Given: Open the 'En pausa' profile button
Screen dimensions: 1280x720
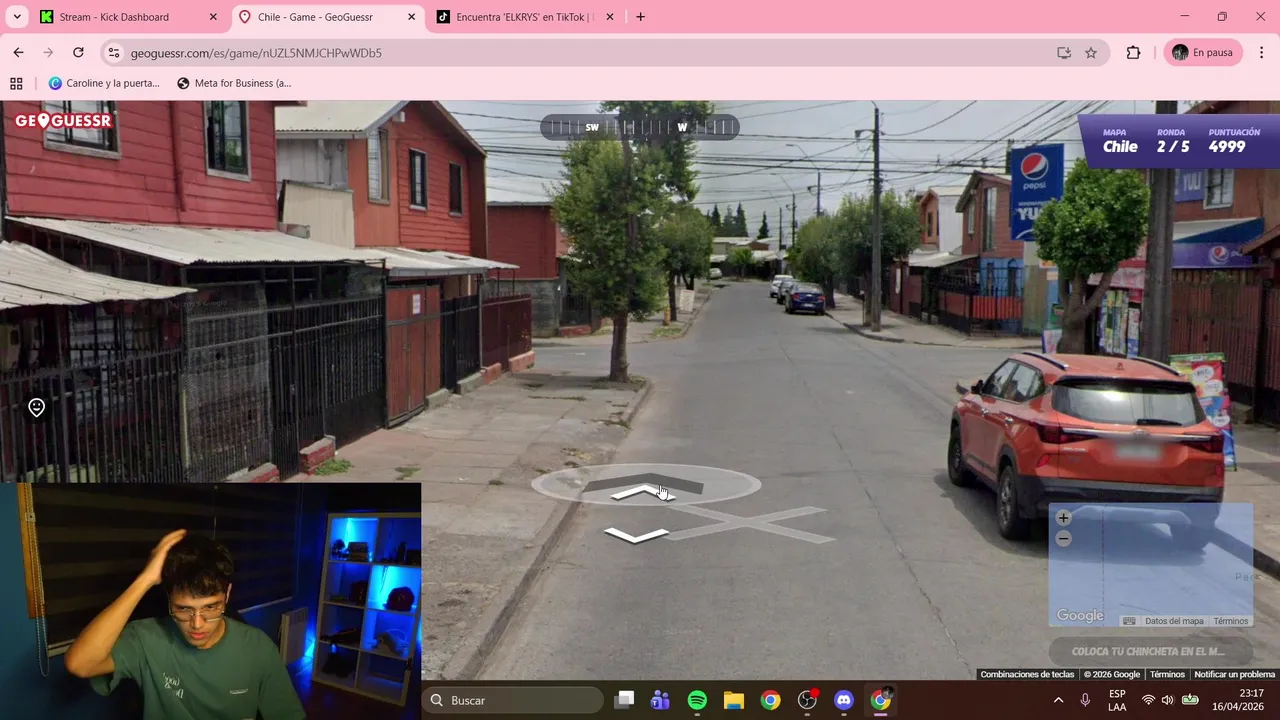Looking at the screenshot, I should pos(1203,53).
